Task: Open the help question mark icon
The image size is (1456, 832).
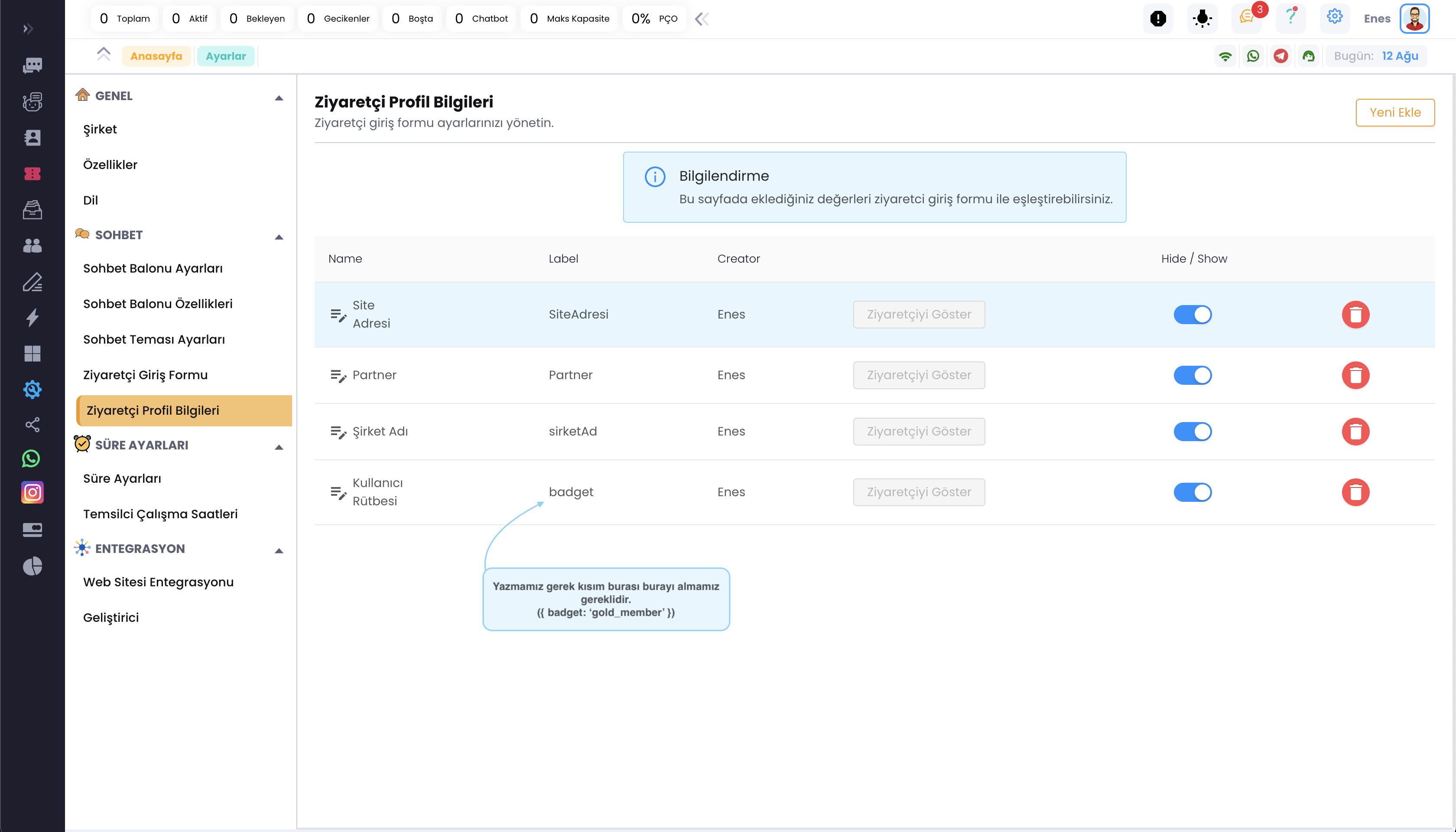Action: point(1290,18)
